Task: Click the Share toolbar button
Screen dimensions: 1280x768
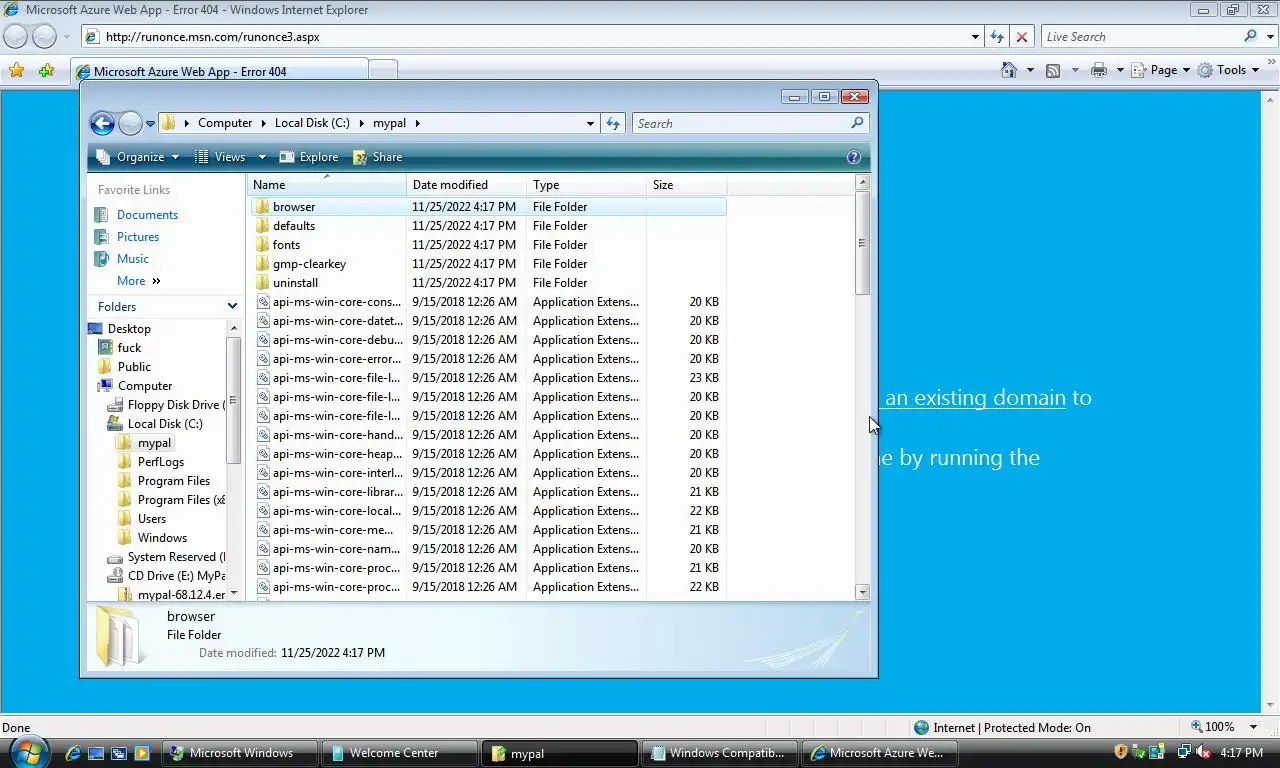Action: [378, 157]
